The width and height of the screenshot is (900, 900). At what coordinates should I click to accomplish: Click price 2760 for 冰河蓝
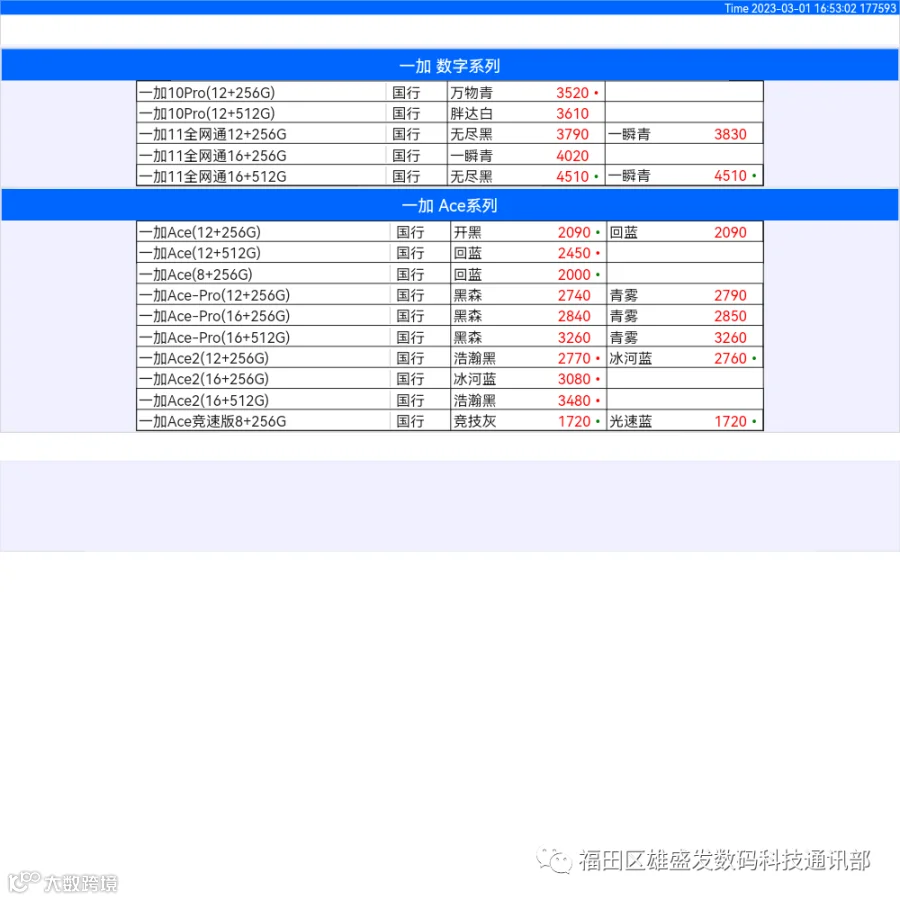730,358
